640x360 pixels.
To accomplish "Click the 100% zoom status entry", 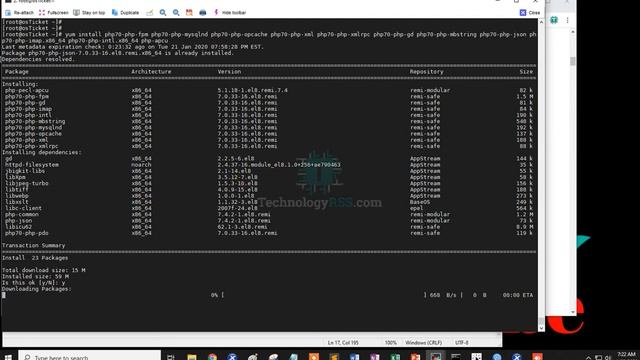I will point(391,343).
